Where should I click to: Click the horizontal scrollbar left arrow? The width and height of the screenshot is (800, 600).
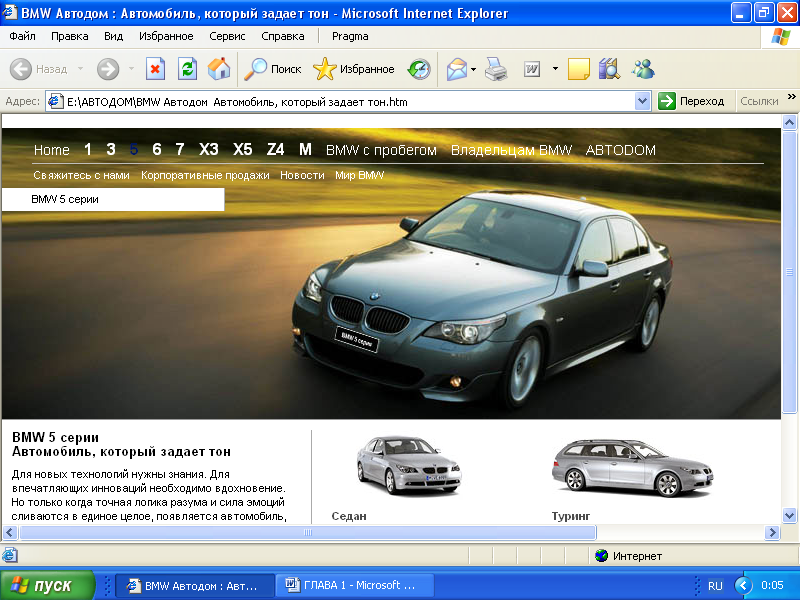(x=10, y=533)
